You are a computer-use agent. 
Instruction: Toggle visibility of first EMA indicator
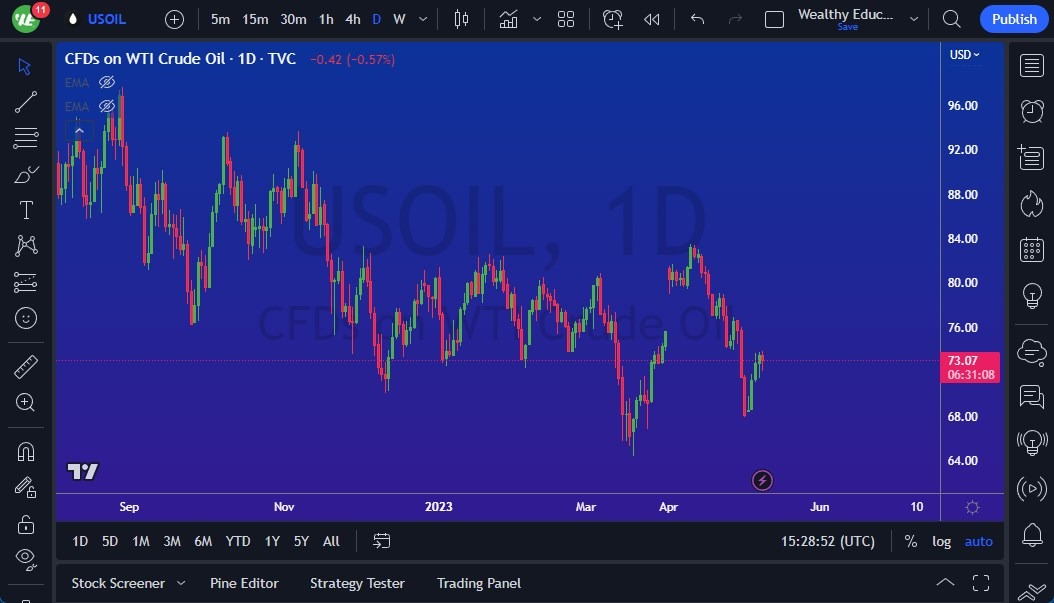pyautogui.click(x=107, y=83)
